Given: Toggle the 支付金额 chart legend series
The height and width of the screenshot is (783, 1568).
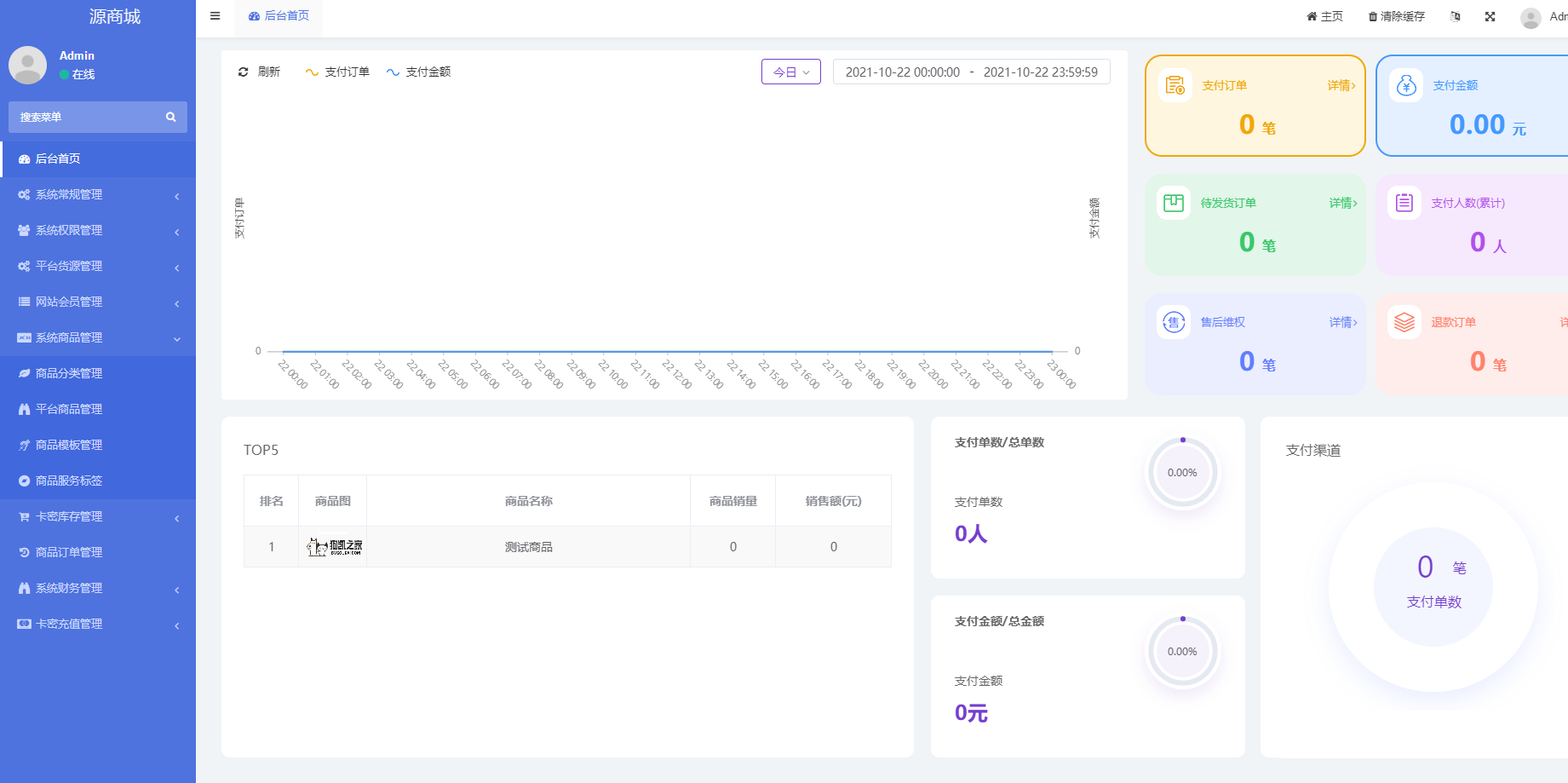Looking at the screenshot, I should (x=418, y=72).
